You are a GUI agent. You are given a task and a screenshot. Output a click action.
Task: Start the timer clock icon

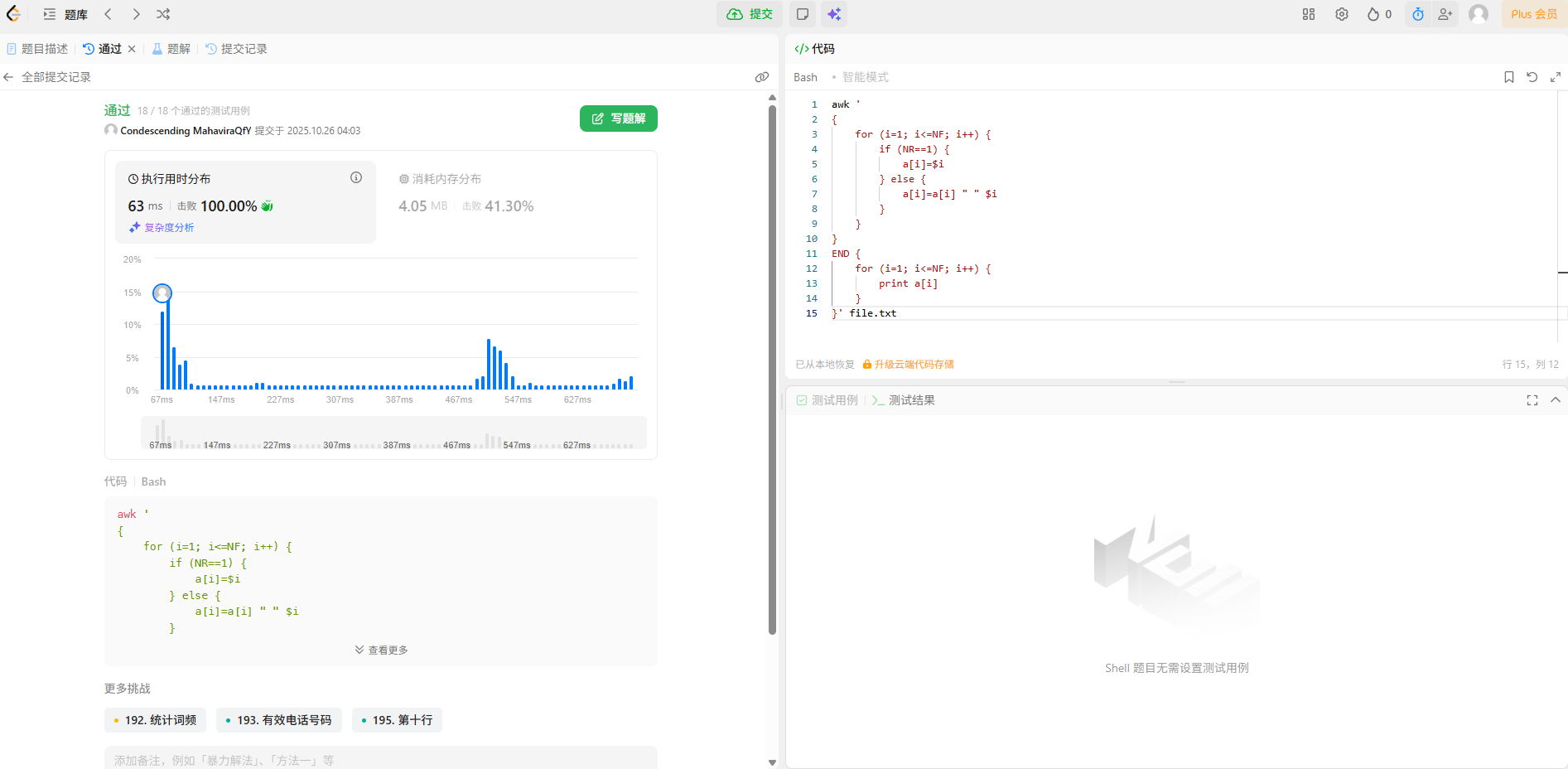(1418, 14)
